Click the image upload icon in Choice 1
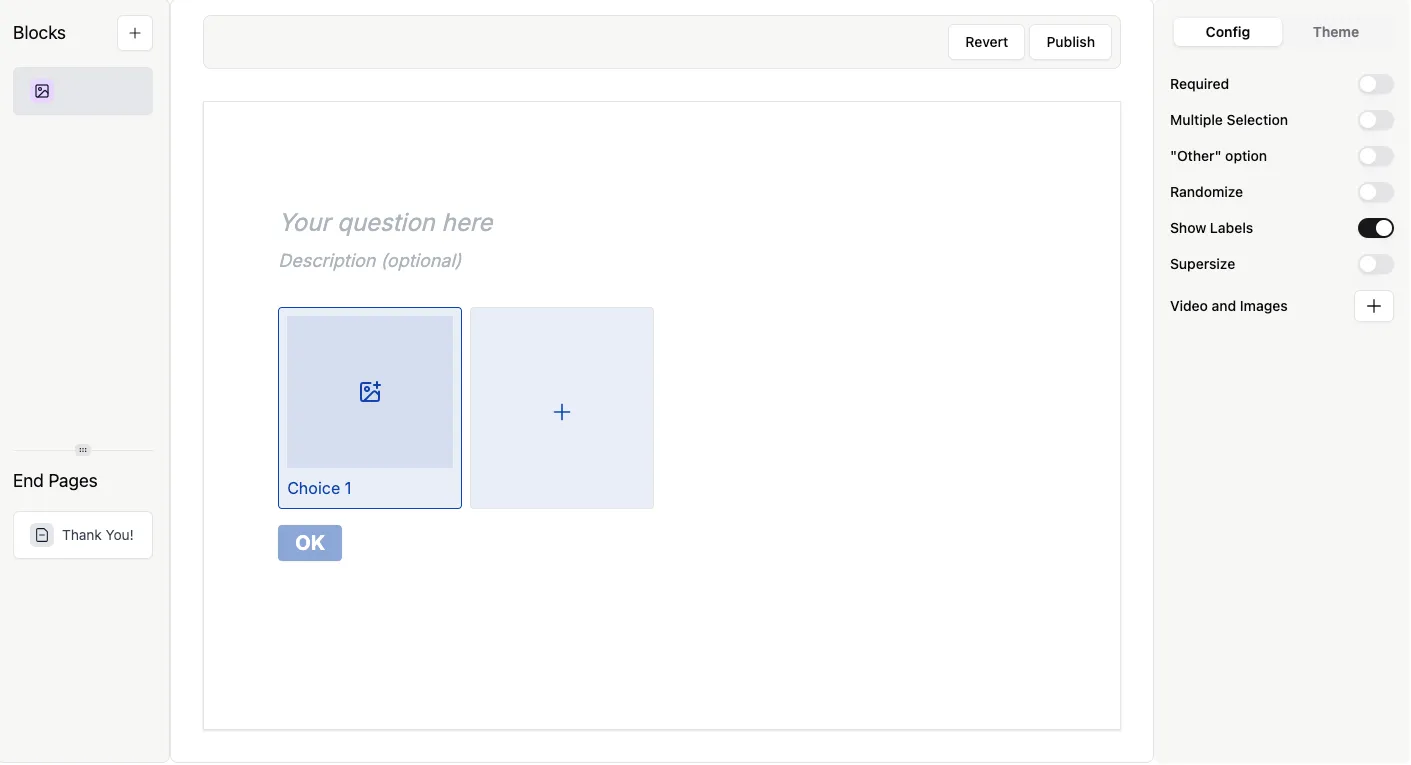 click(x=370, y=392)
